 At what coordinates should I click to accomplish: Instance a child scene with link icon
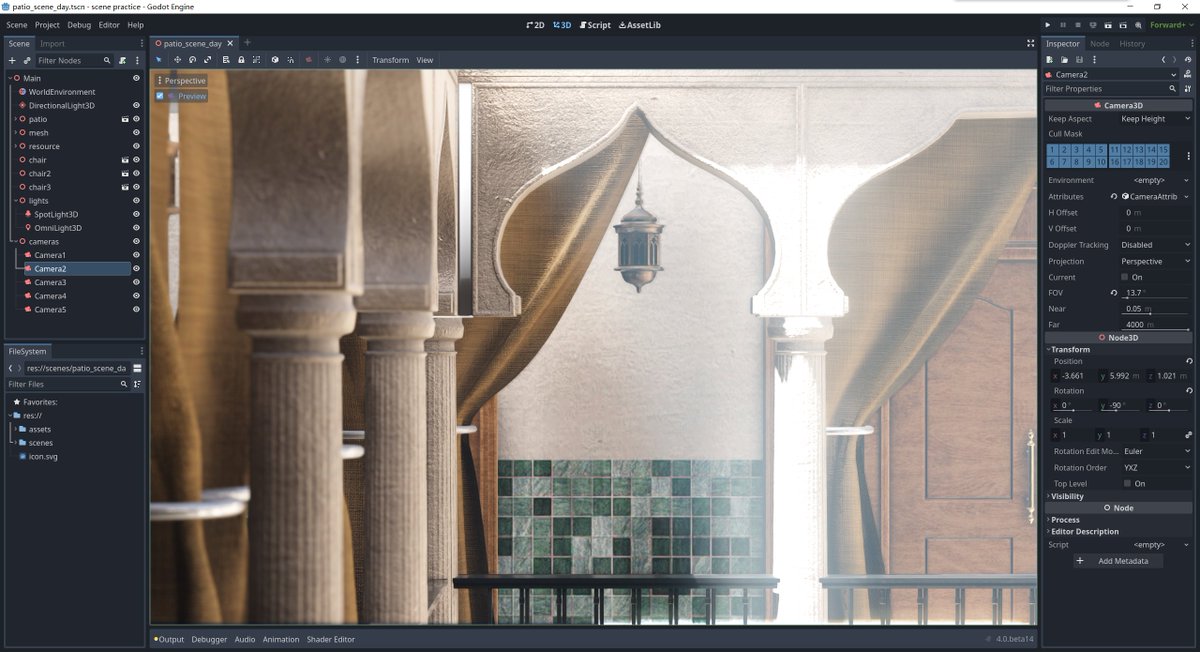tap(27, 61)
